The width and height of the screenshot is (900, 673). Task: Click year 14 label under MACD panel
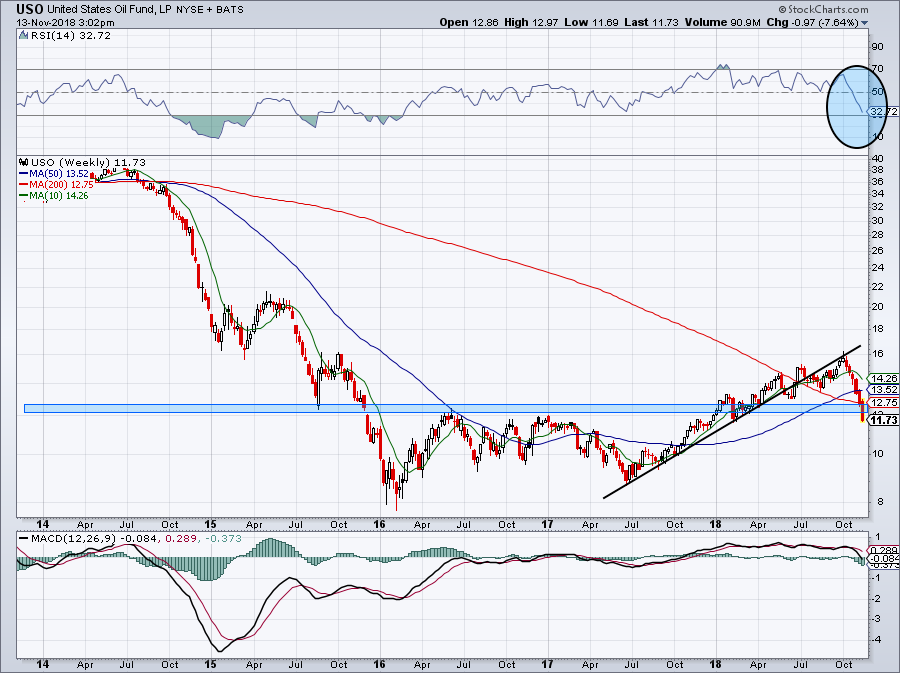(x=42, y=665)
